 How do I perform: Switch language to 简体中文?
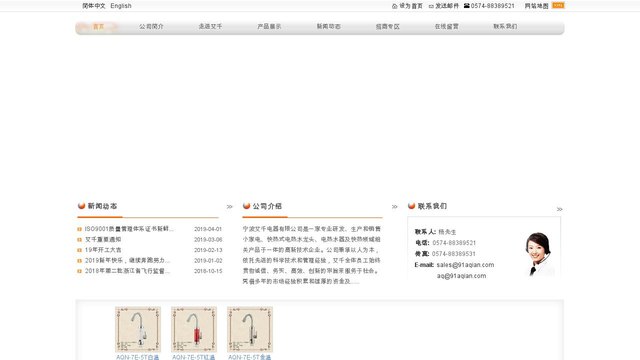[93, 6]
